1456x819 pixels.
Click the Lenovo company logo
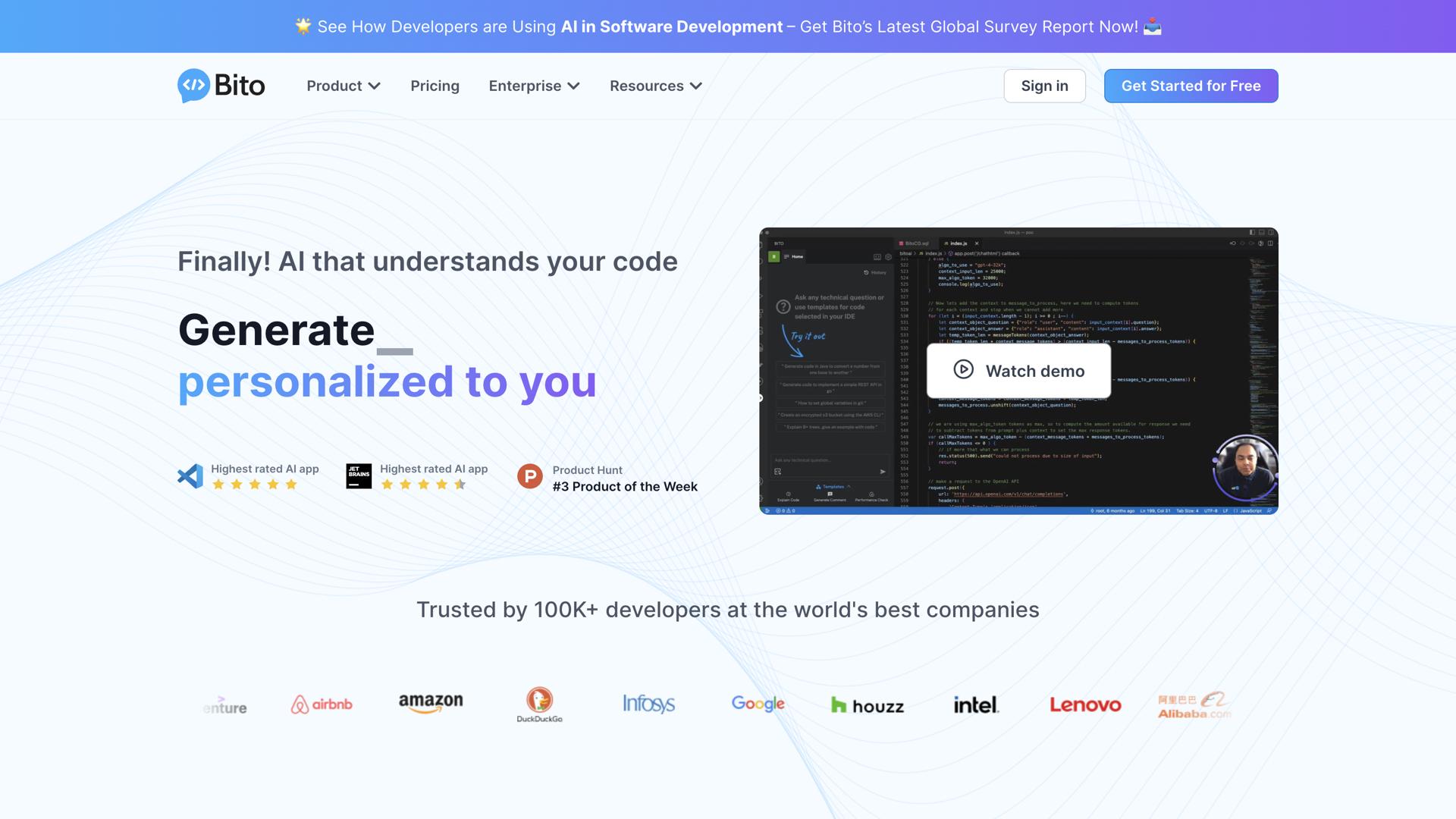(x=1085, y=704)
